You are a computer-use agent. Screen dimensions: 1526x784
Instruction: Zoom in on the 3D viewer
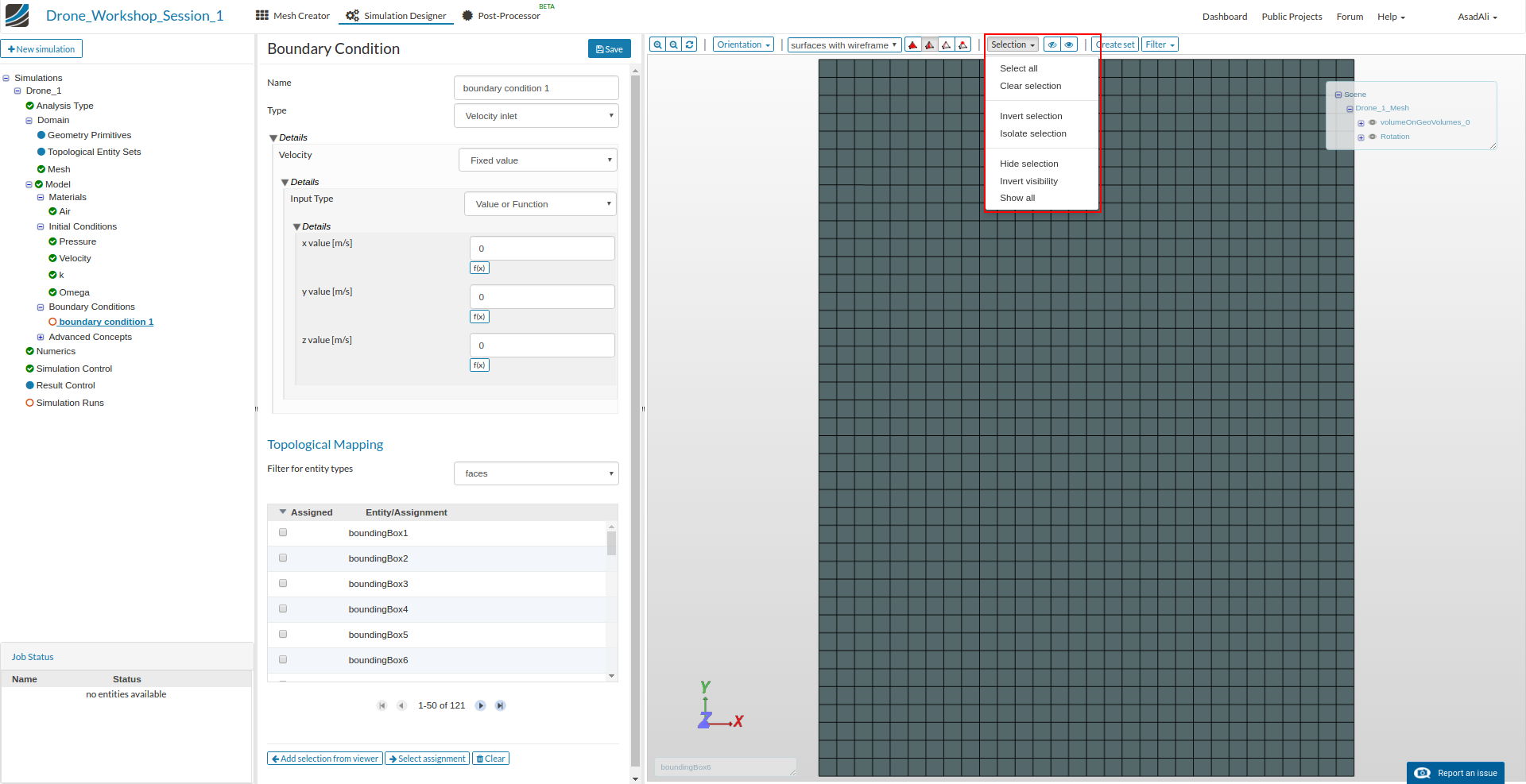[657, 44]
